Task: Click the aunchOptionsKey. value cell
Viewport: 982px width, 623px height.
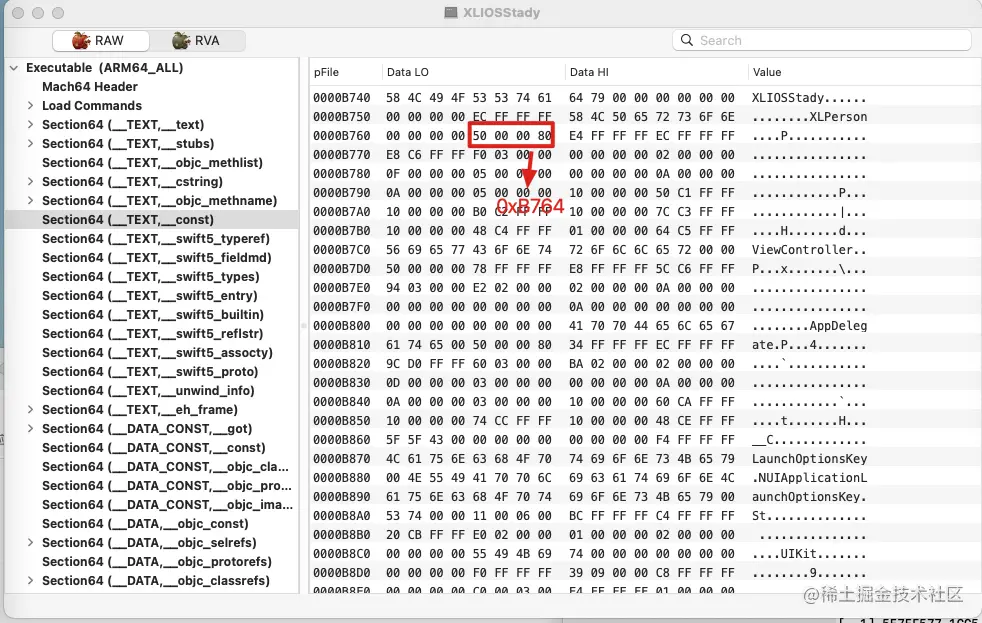Action: click(810, 497)
